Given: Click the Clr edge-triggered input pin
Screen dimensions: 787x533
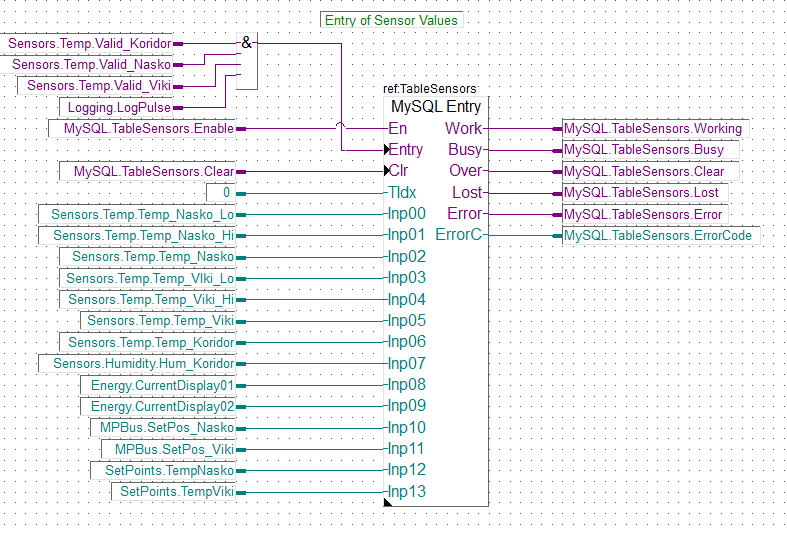Looking at the screenshot, I should (397, 171).
